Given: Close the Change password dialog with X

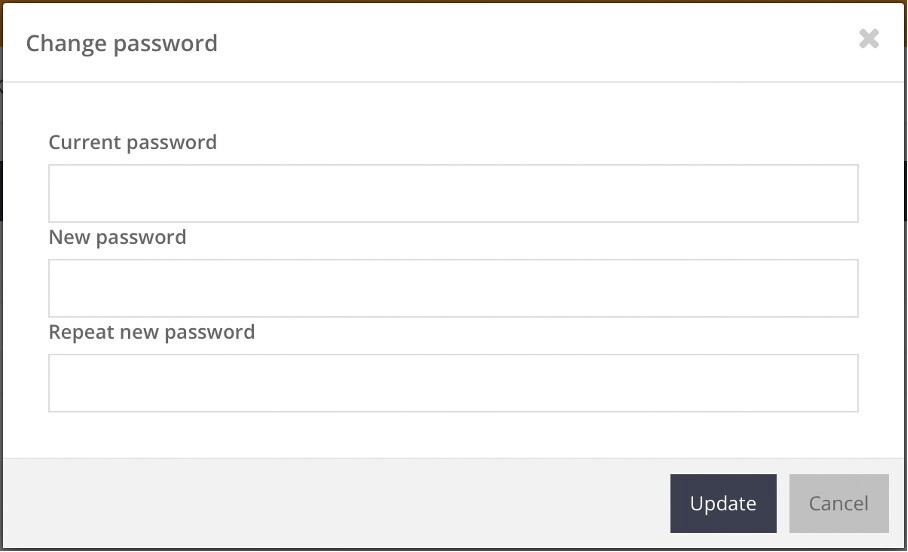Looking at the screenshot, I should pyautogui.click(x=869, y=39).
